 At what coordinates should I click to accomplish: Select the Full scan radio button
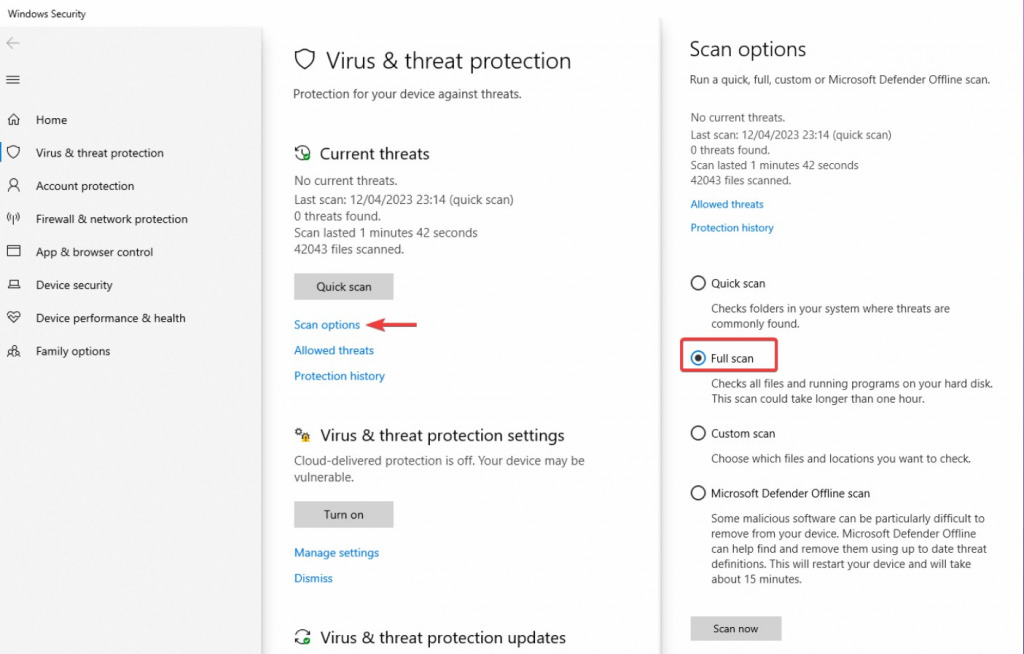click(698, 358)
